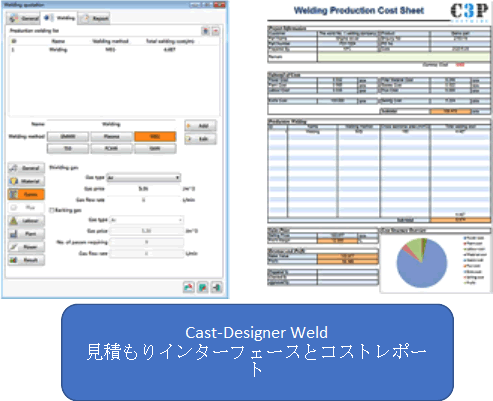The height and width of the screenshot is (401, 493).
Task: Click the C3P logo on the cost sheet
Action: 470,13
